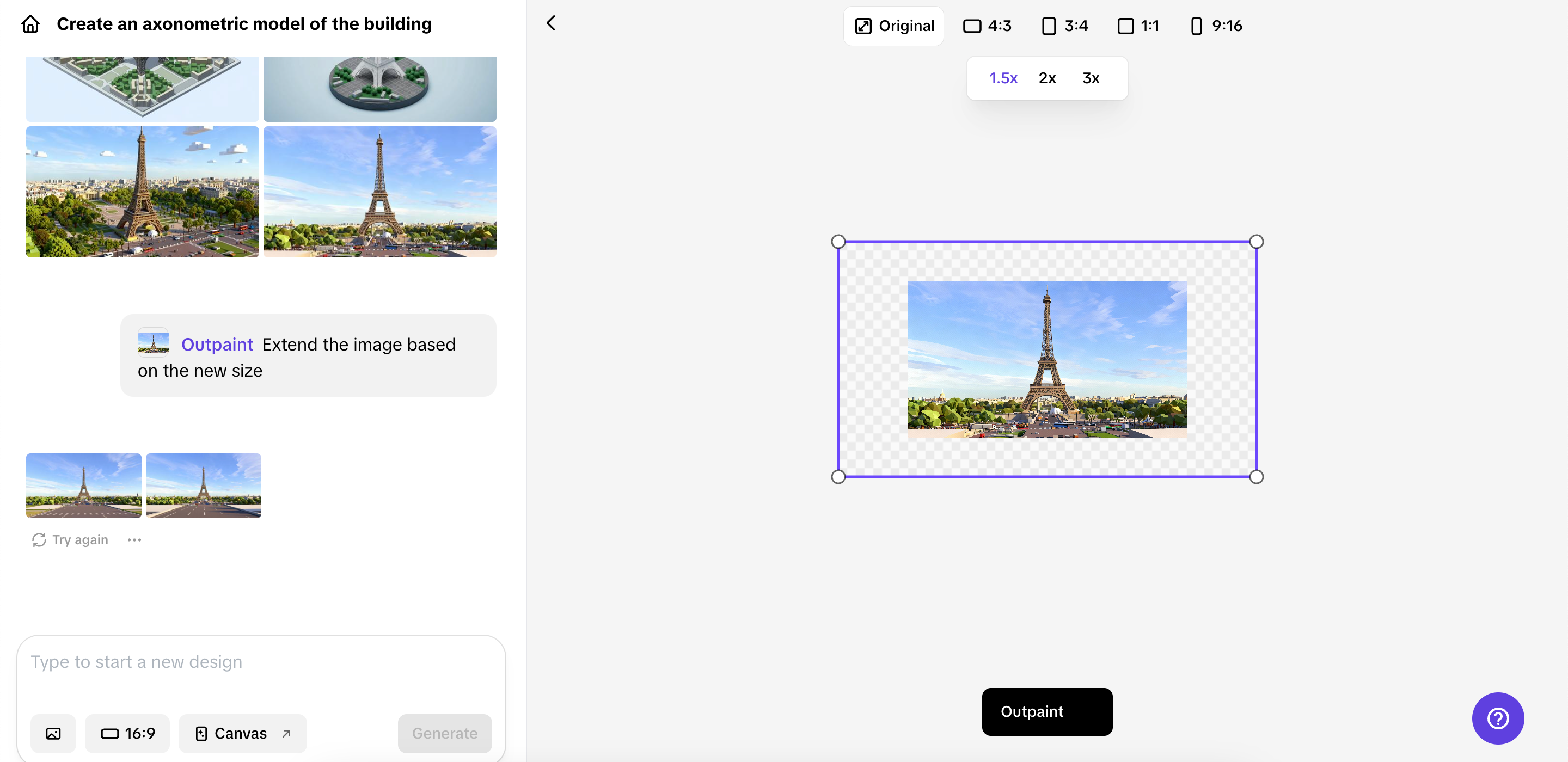The height and width of the screenshot is (762, 1568).
Task: Open the 16:9 aspect ratio dropdown
Action: (128, 733)
